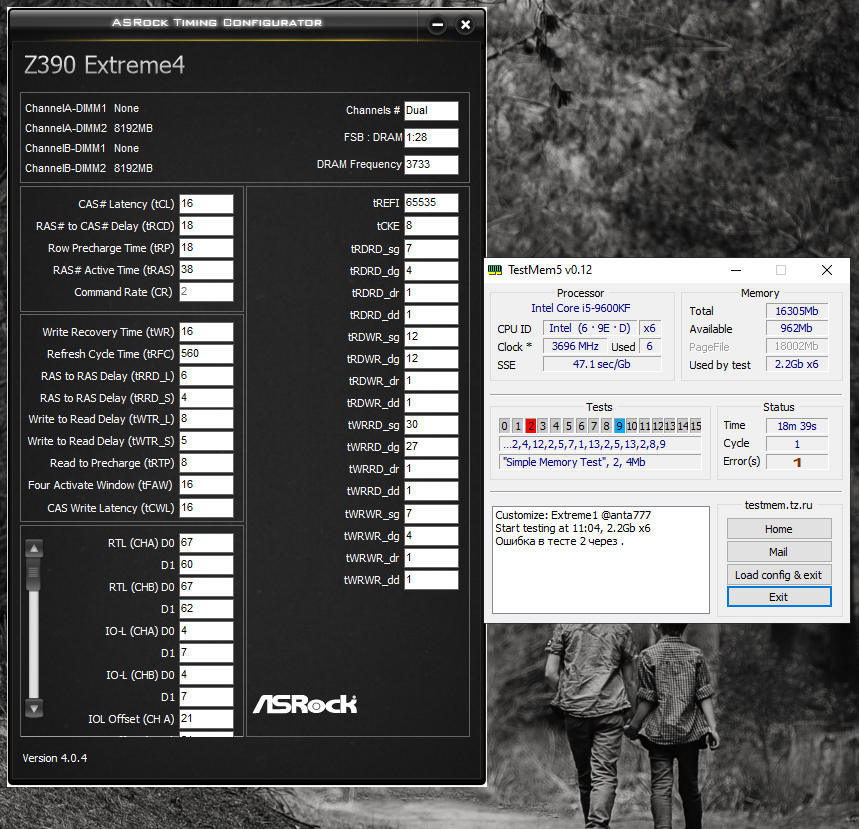Click Load config & exit button

778,575
